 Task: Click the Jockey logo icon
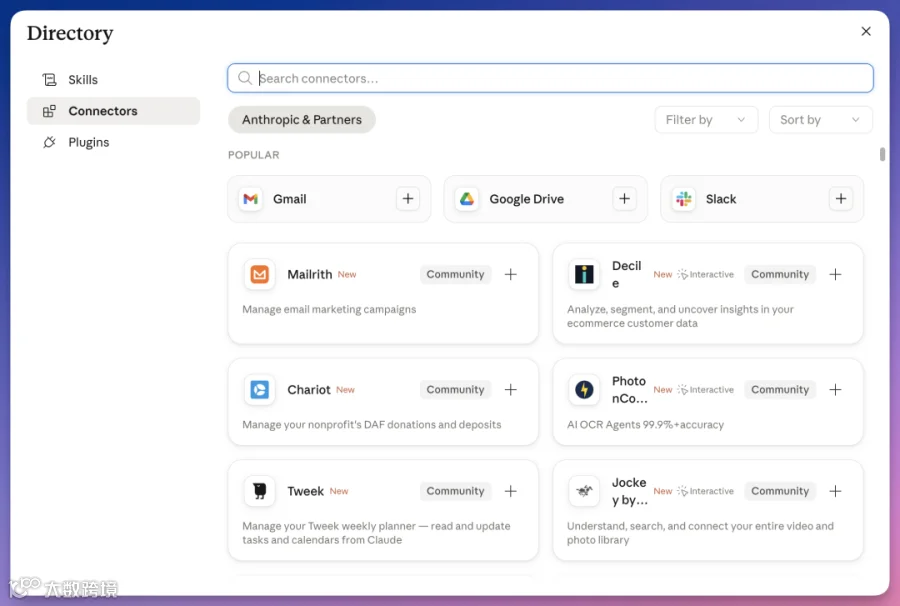coord(584,491)
